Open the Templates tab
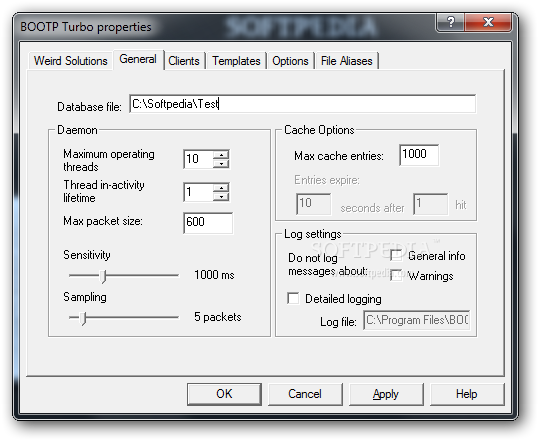The height and width of the screenshot is (441, 539). pyautogui.click(x=236, y=61)
